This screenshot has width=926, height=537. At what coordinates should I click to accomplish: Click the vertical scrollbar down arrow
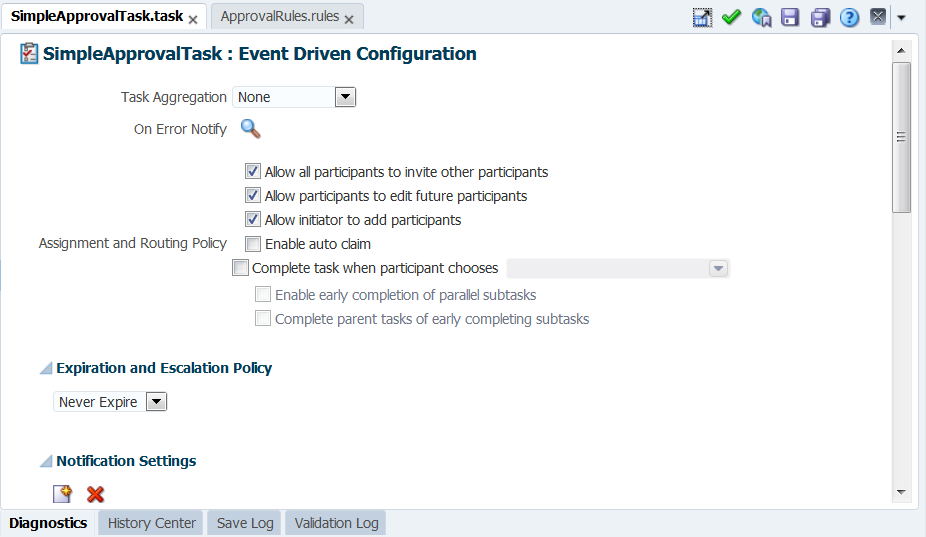pyautogui.click(x=901, y=492)
